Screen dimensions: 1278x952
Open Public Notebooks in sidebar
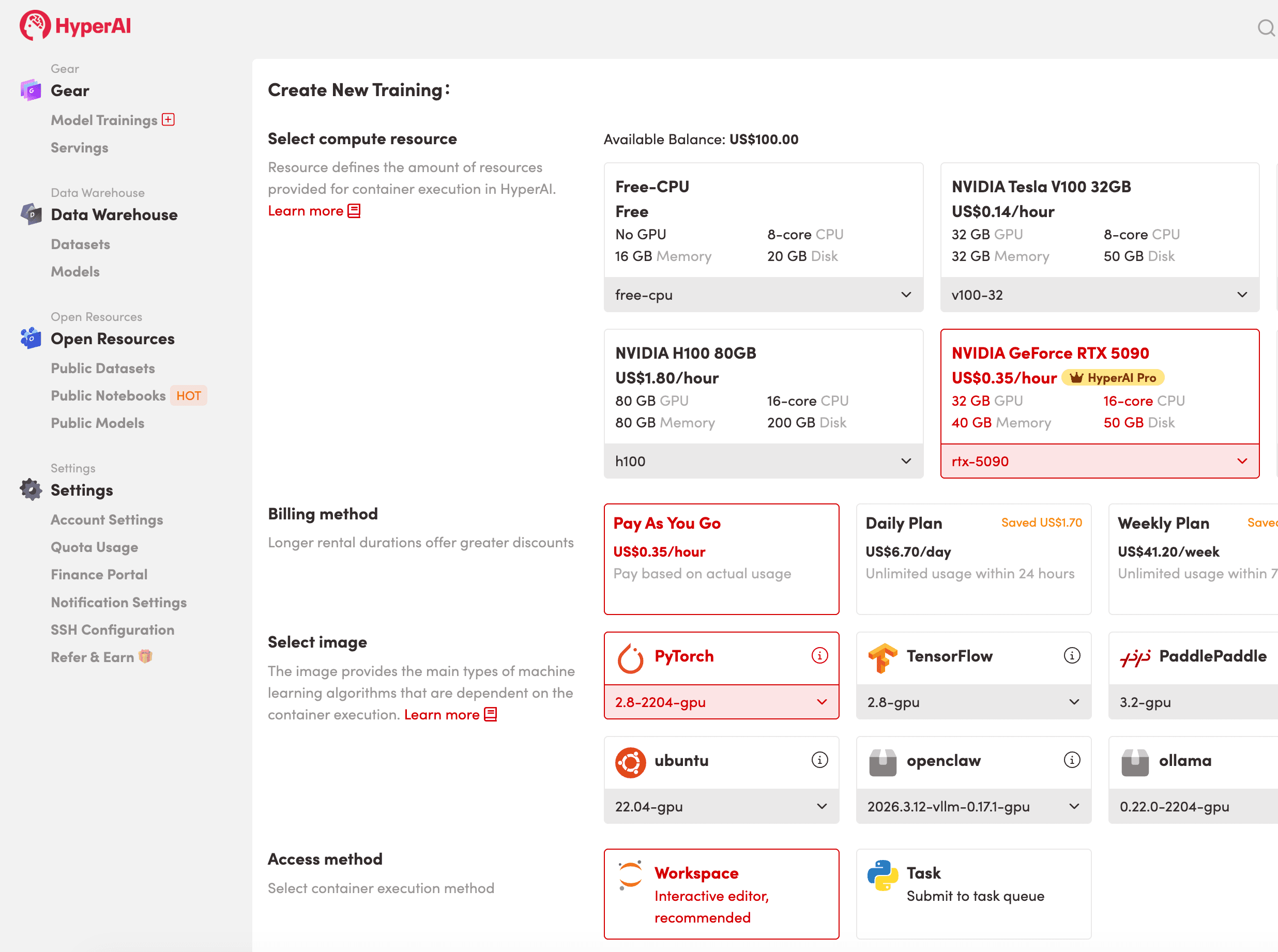click(x=108, y=395)
